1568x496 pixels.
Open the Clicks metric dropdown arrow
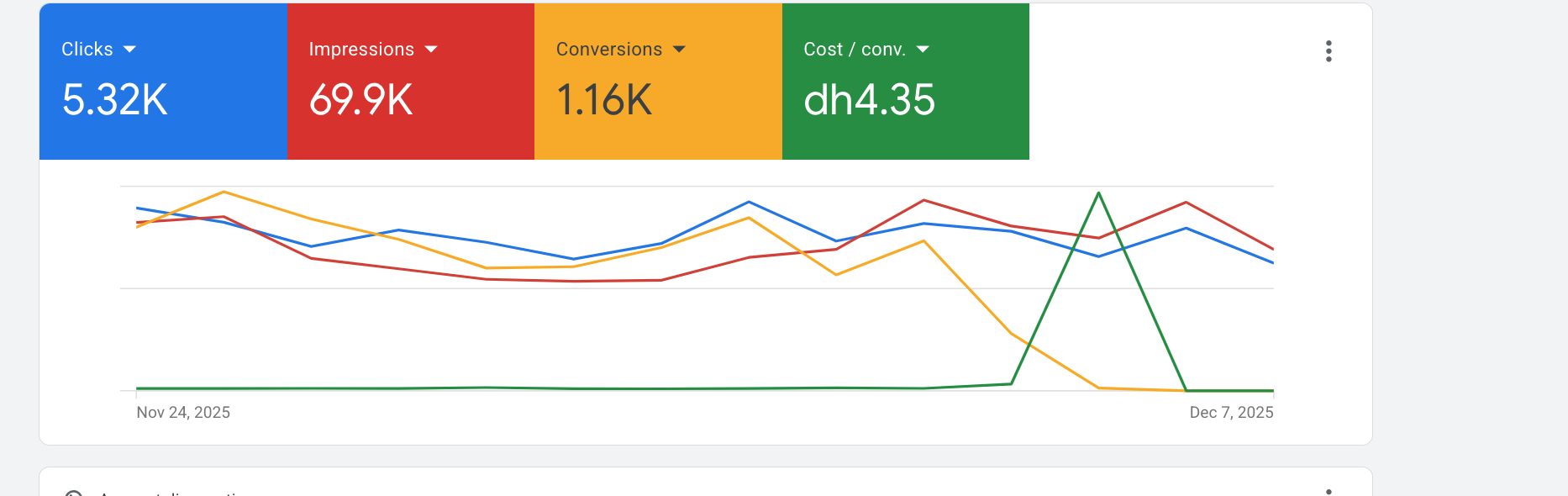tap(129, 50)
